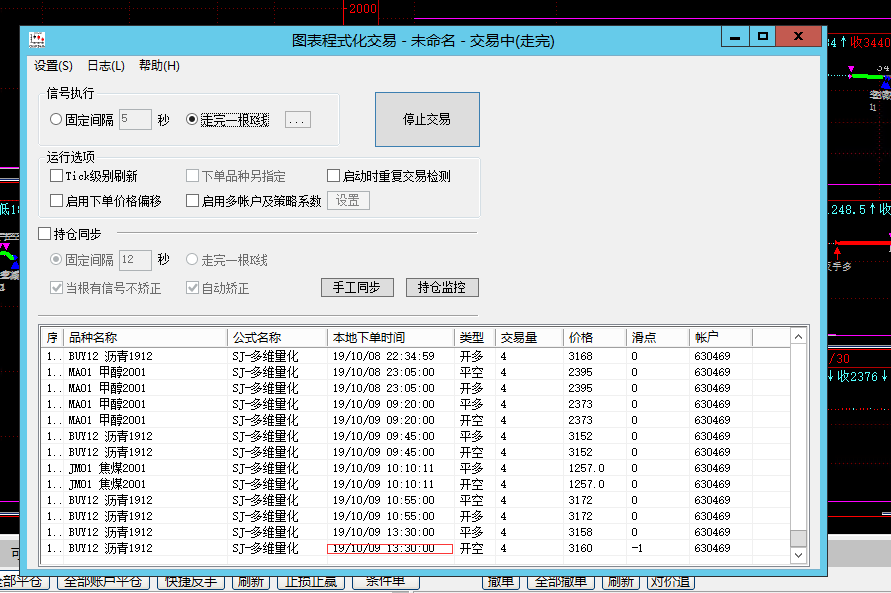This screenshot has height=593, width=891.
Task: Click the 类型 column header
Action: click(474, 337)
